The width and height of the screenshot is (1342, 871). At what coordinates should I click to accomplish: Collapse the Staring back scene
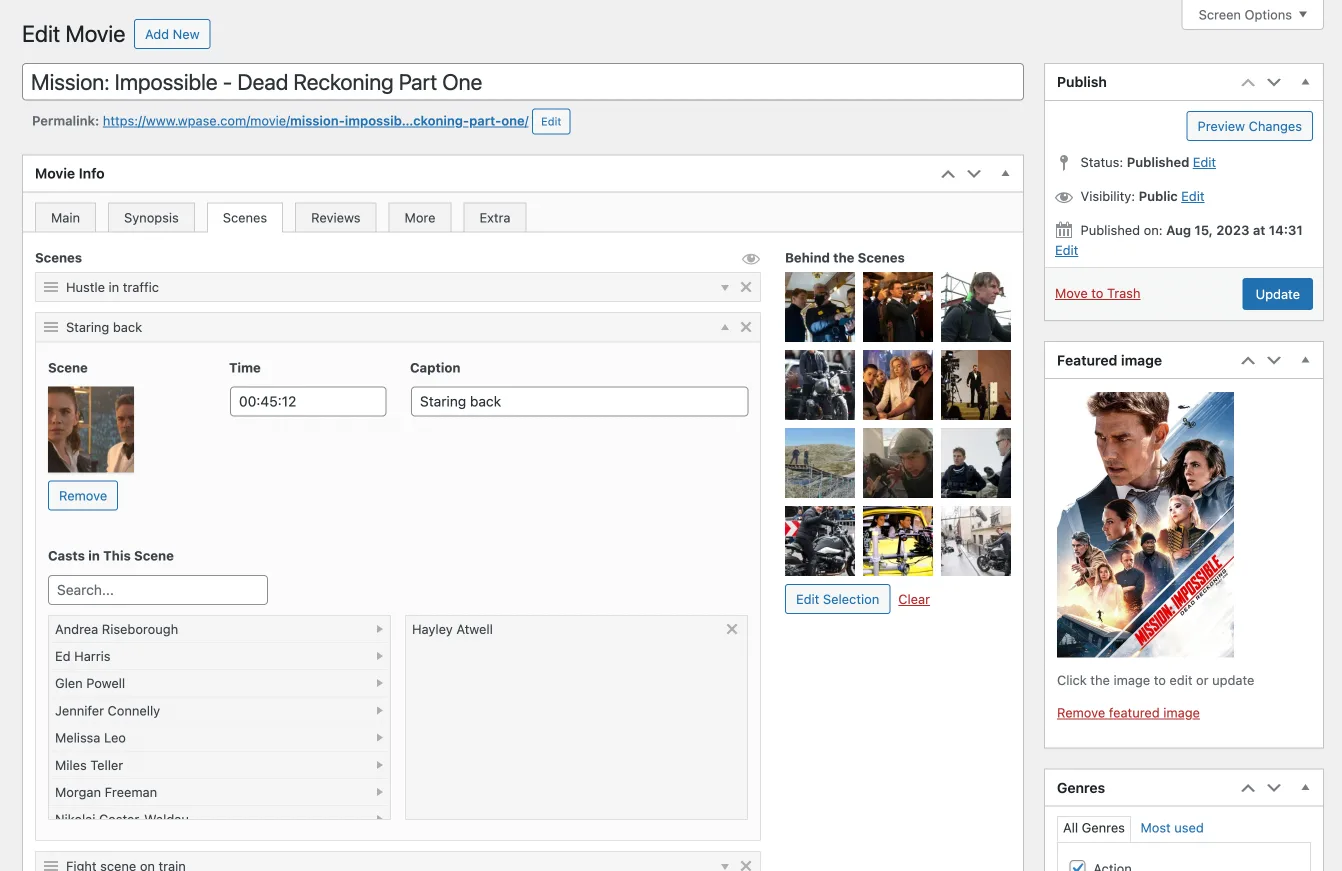coord(725,327)
